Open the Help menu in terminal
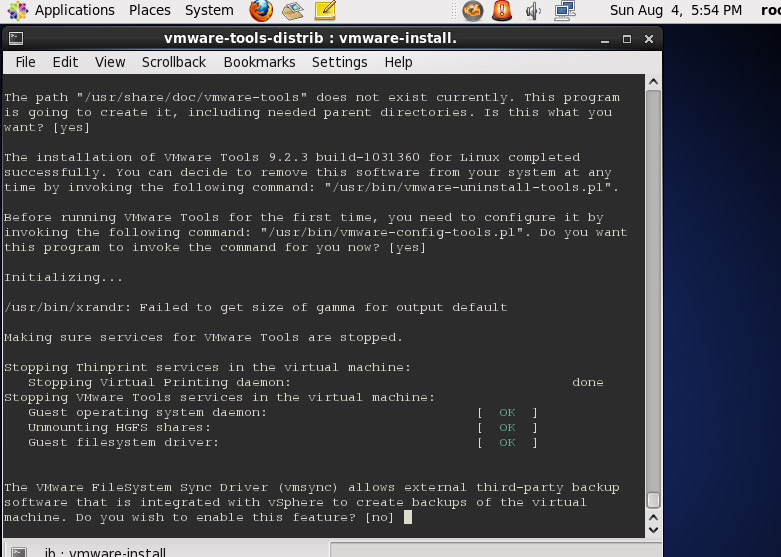This screenshot has height=557, width=781. pos(398,62)
